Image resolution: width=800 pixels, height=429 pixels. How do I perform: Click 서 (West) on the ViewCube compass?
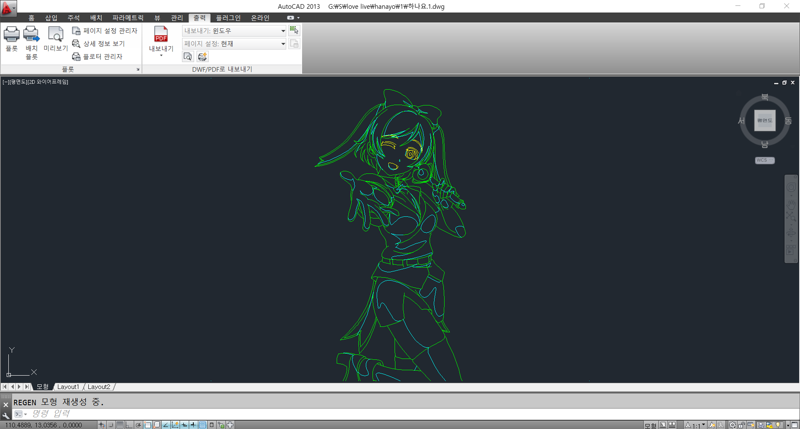(x=741, y=121)
